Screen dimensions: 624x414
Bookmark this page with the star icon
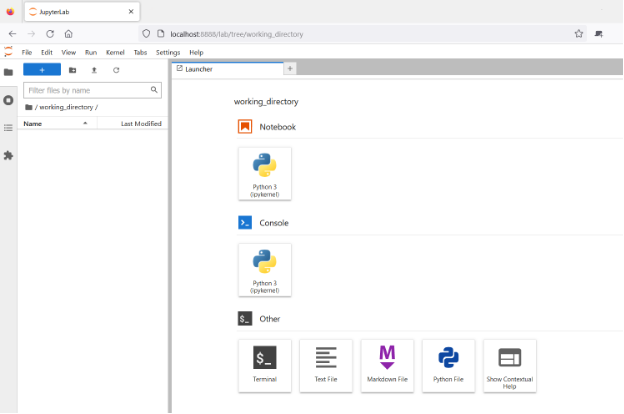click(x=578, y=33)
